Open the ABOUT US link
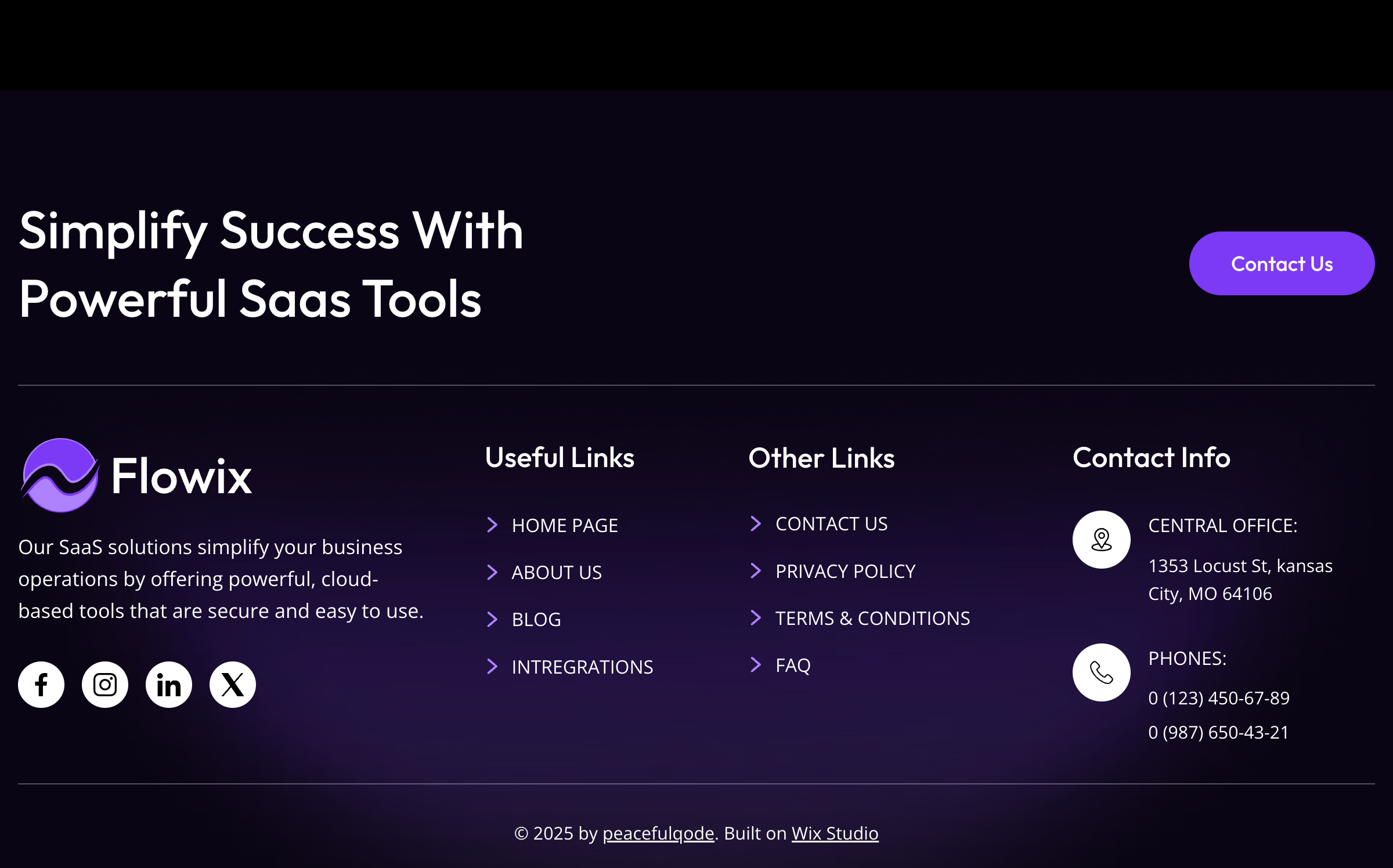1393x868 pixels. pos(557,573)
